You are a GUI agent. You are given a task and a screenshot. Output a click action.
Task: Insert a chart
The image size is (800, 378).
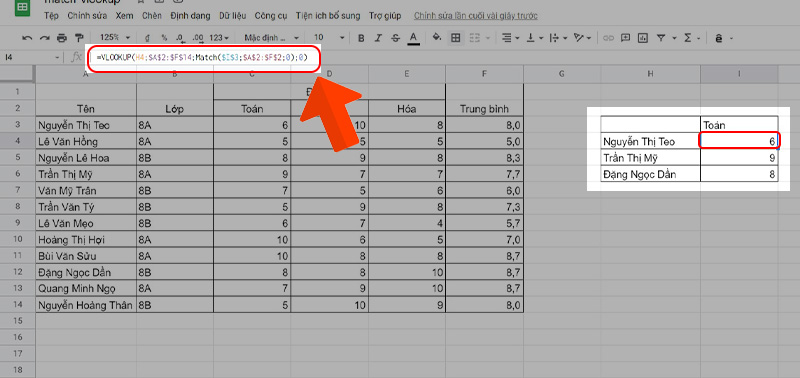[643, 38]
